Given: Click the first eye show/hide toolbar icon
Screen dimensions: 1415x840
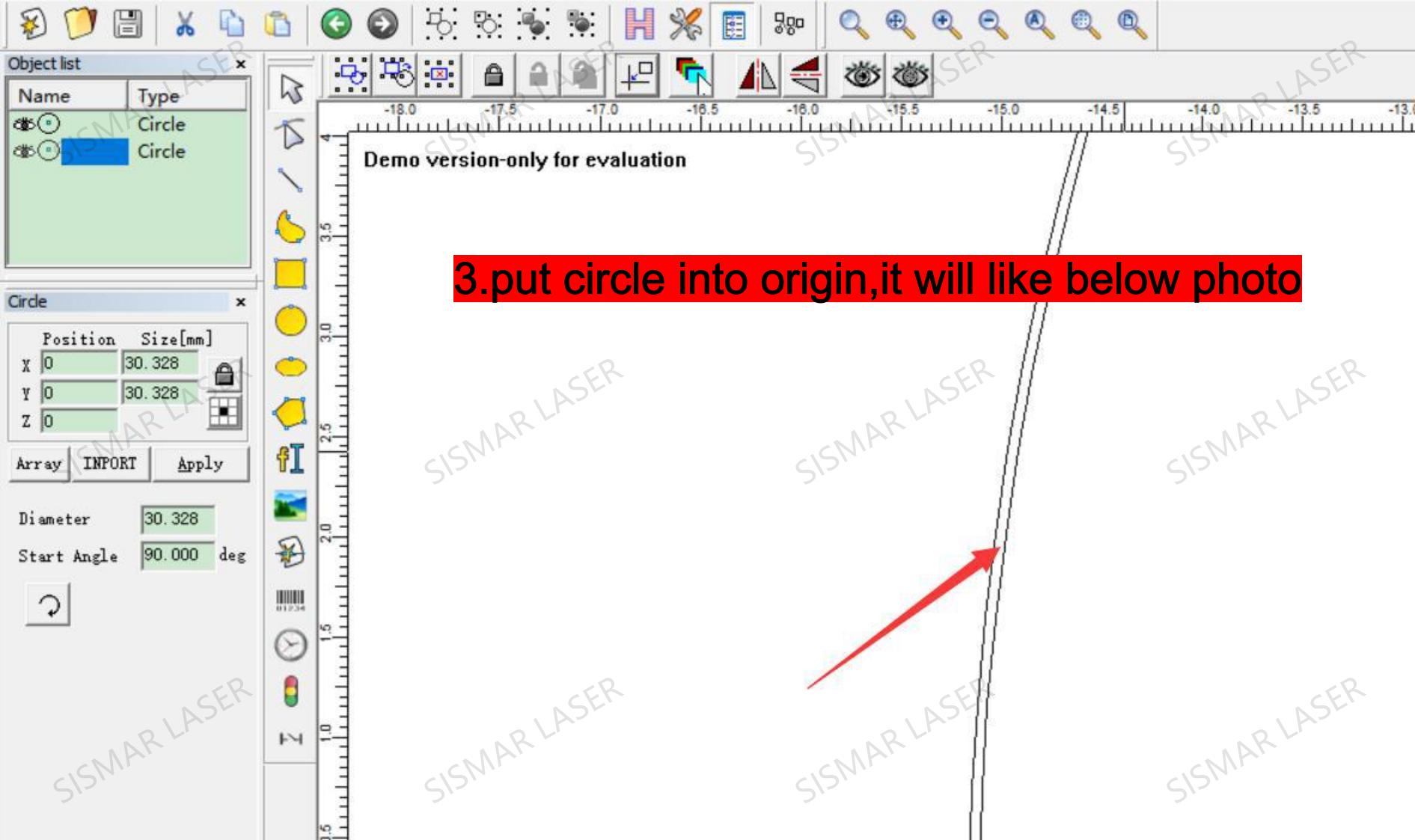Looking at the screenshot, I should point(862,75).
